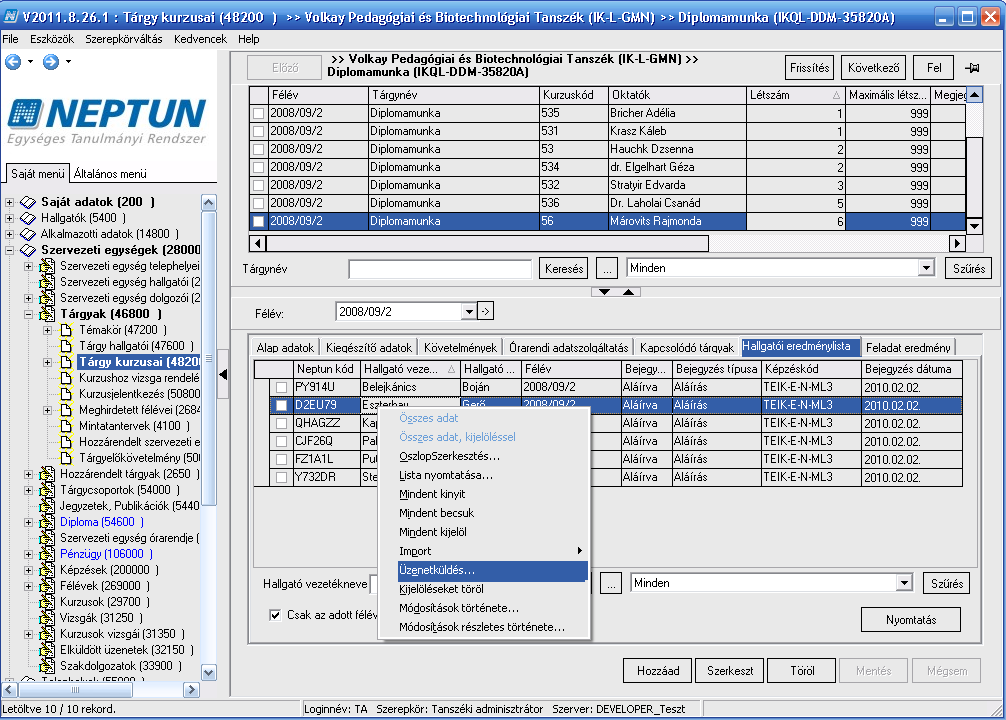Check the box for student QHAGZZ

pos(282,424)
